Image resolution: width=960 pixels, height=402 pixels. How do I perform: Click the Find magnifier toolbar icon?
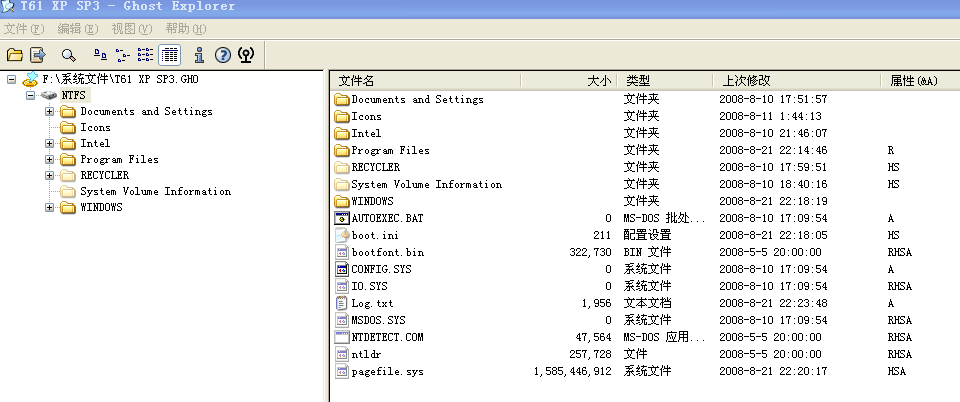69,55
